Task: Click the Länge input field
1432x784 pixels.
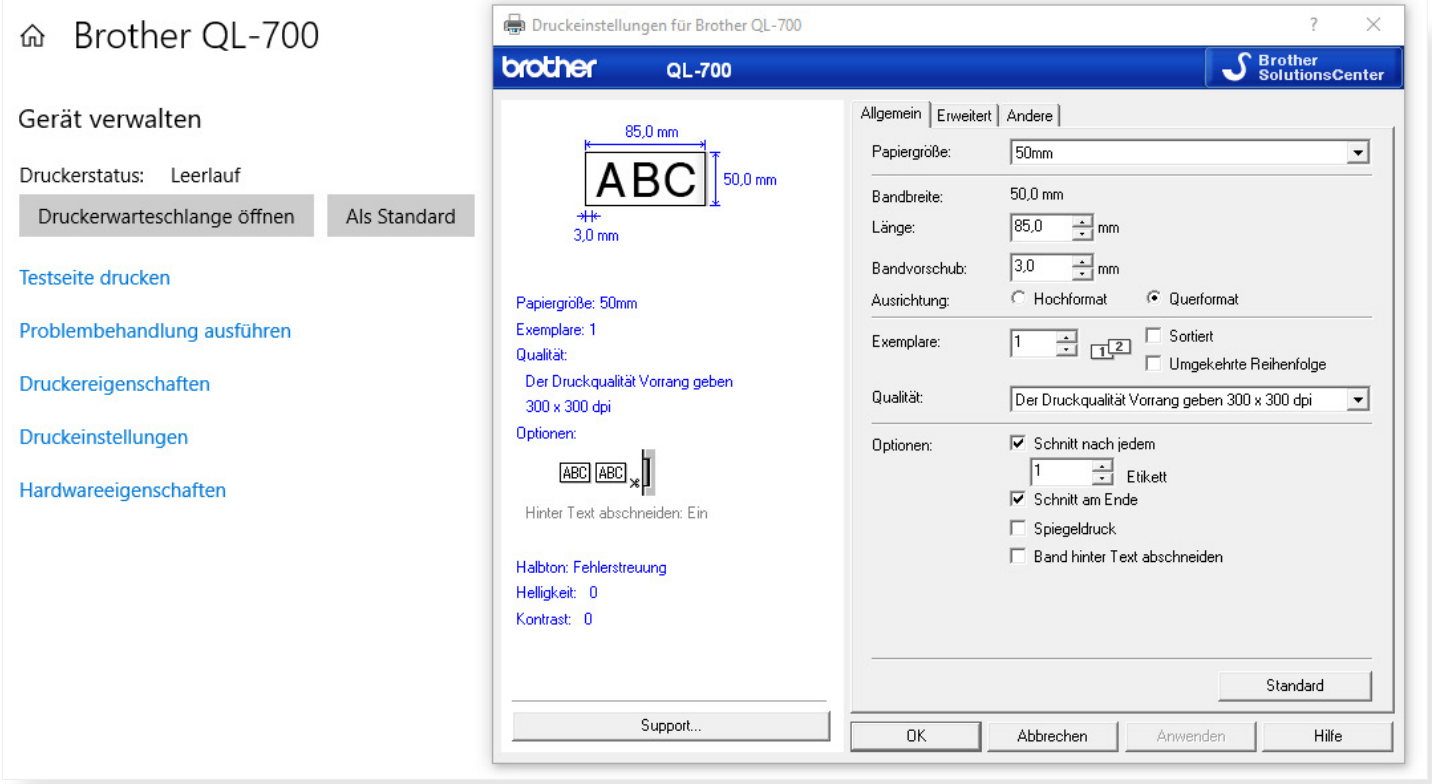Action: tap(1041, 228)
